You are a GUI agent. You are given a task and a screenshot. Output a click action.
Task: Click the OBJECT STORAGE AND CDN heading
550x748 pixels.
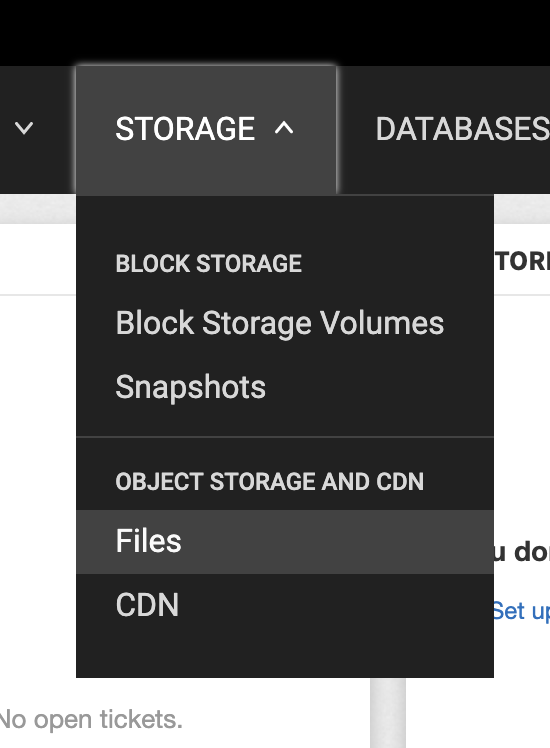coord(270,481)
